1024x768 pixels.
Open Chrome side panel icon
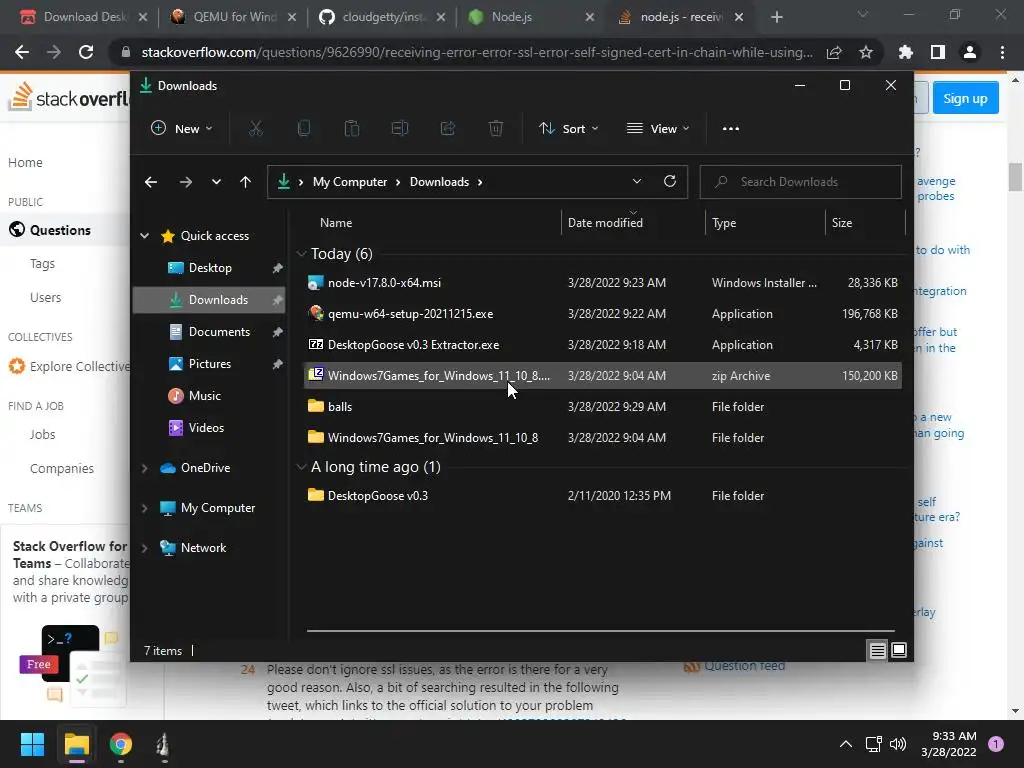pyautogui.click(x=938, y=52)
